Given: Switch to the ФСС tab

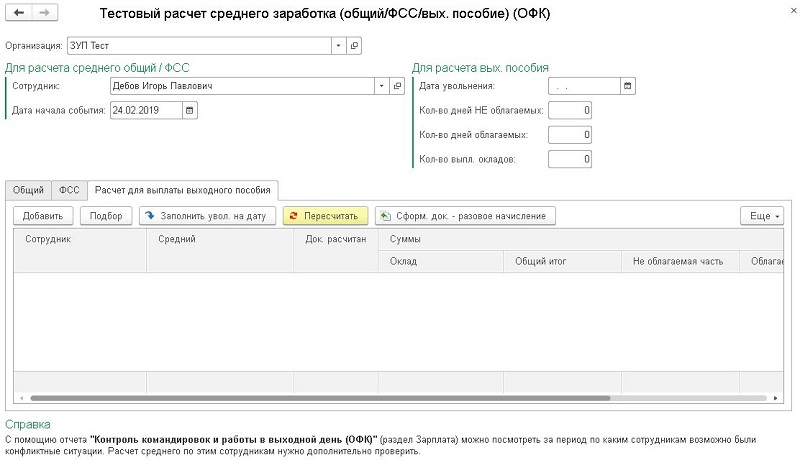Looking at the screenshot, I should coord(69,189).
